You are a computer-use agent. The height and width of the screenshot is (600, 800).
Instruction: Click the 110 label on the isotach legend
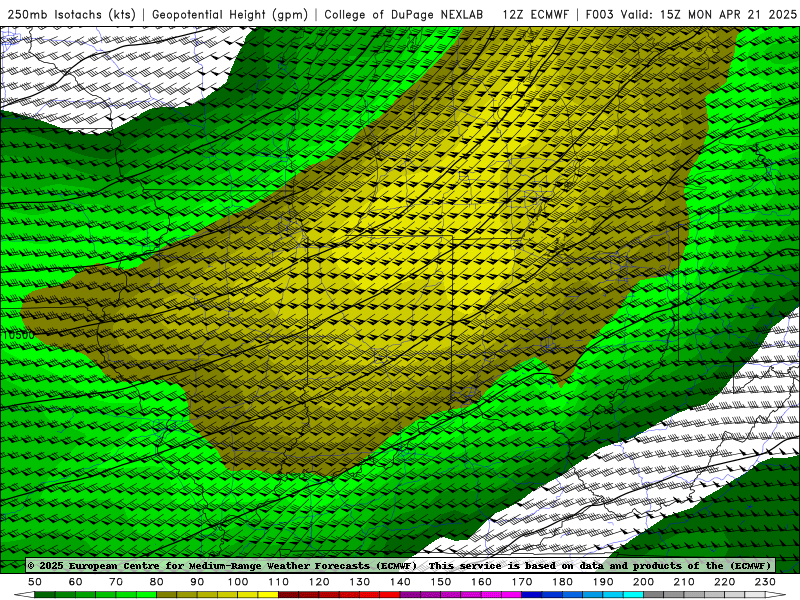pyautogui.click(x=279, y=582)
